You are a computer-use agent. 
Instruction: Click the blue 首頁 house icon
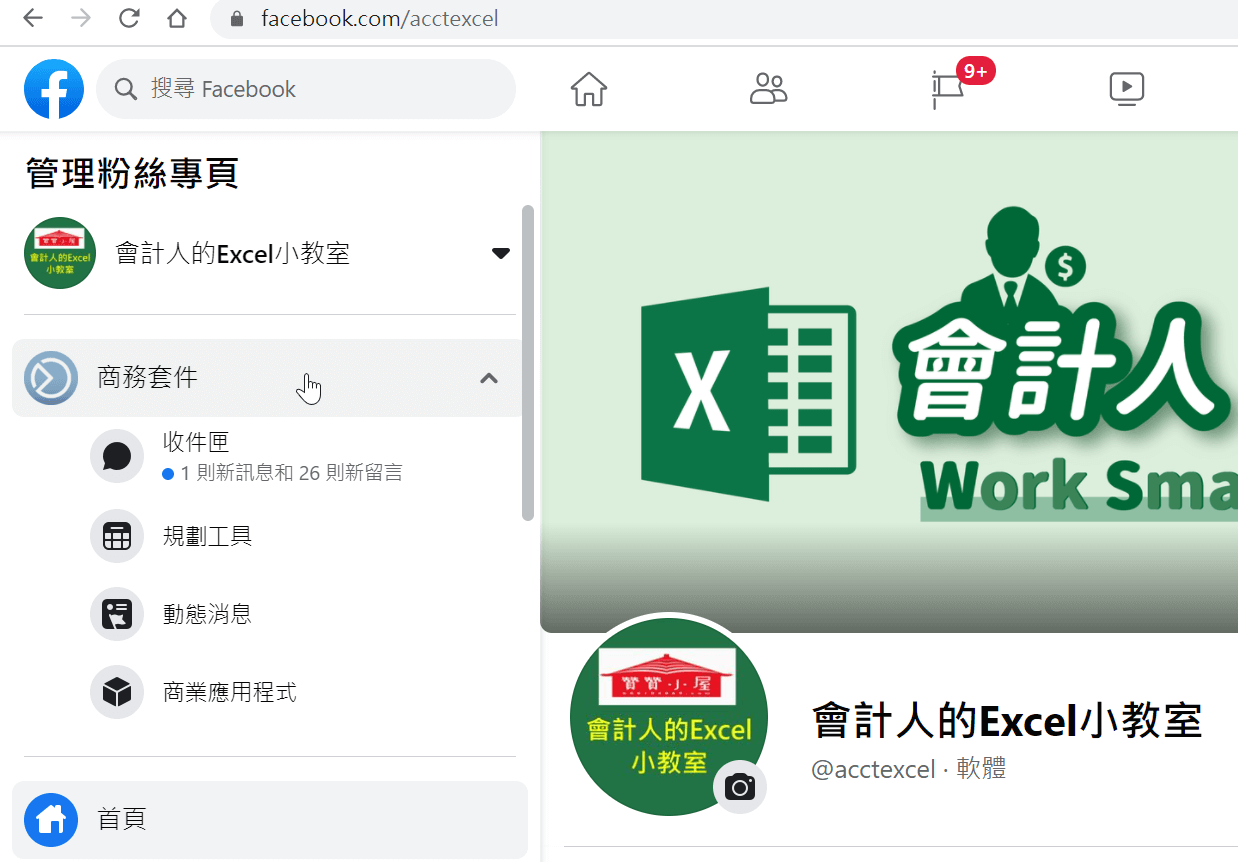click(51, 820)
